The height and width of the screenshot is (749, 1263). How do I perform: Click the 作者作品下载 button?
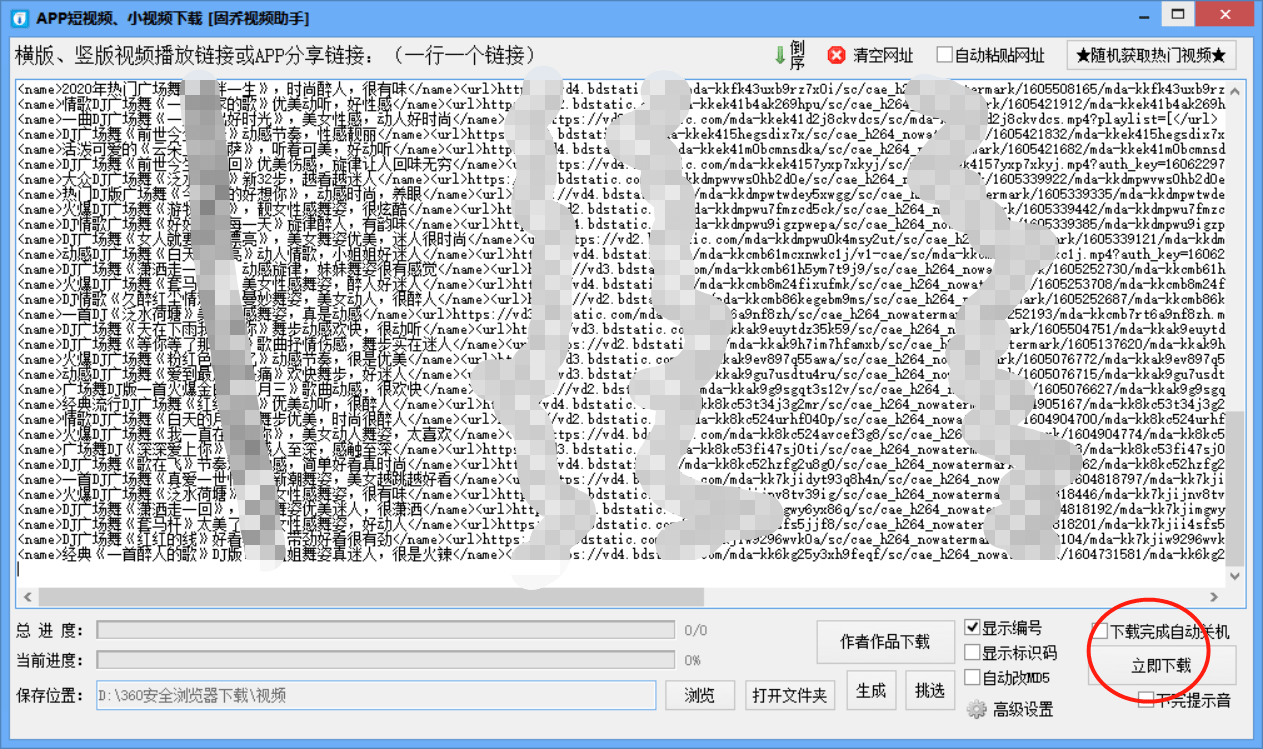click(x=885, y=641)
